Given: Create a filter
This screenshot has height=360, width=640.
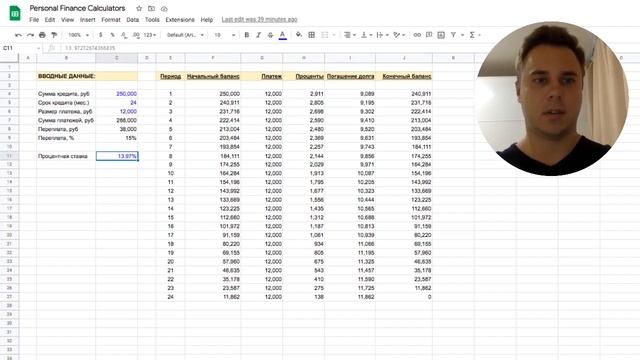Looking at the screenshot, I should click(x=453, y=35).
